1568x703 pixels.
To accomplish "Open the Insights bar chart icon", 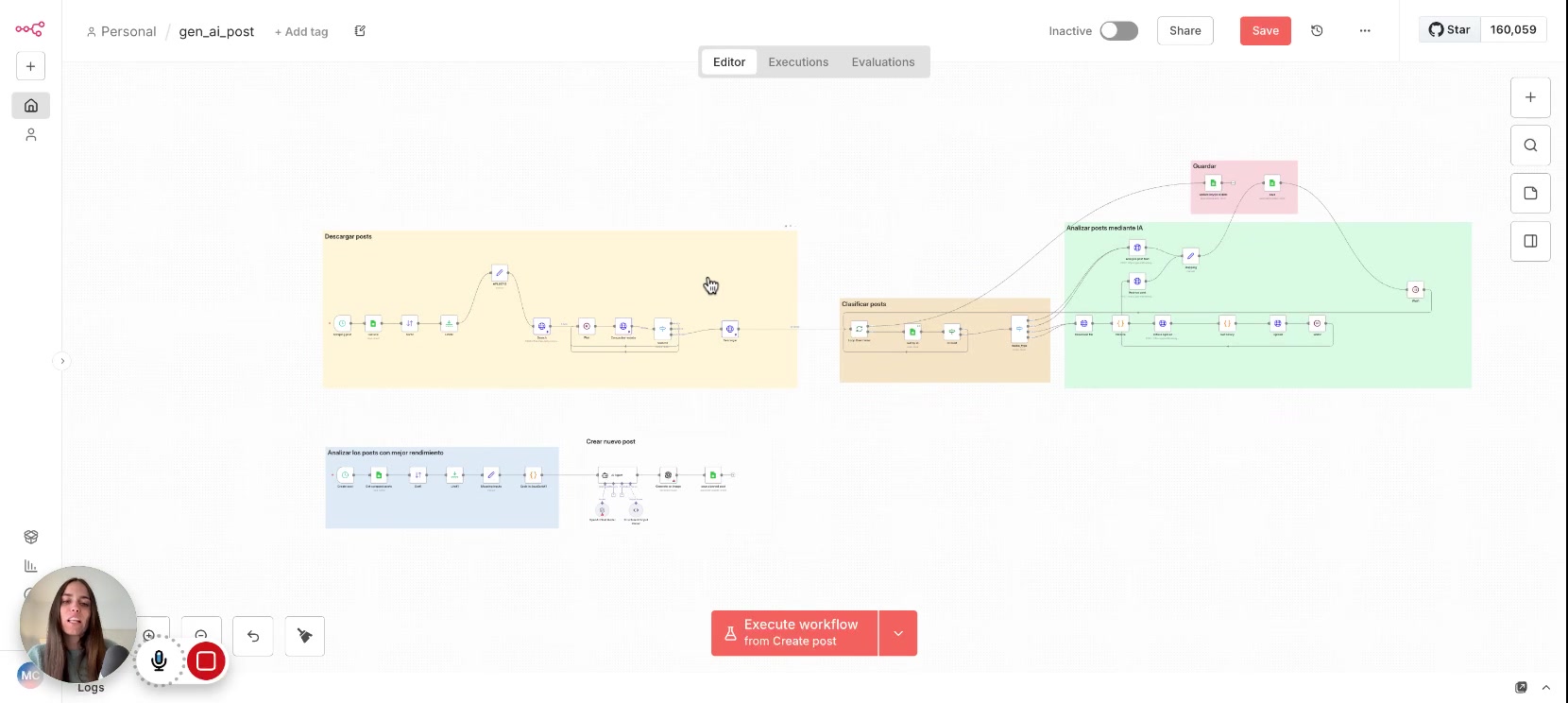I will [x=31, y=566].
